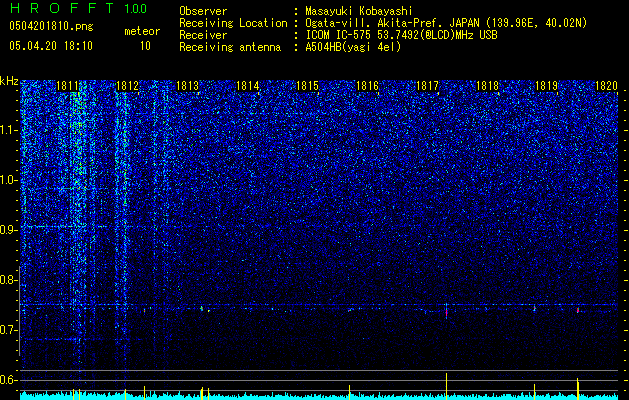Click the 1820 time axis label
629x400 pixels.
[x=607, y=86]
